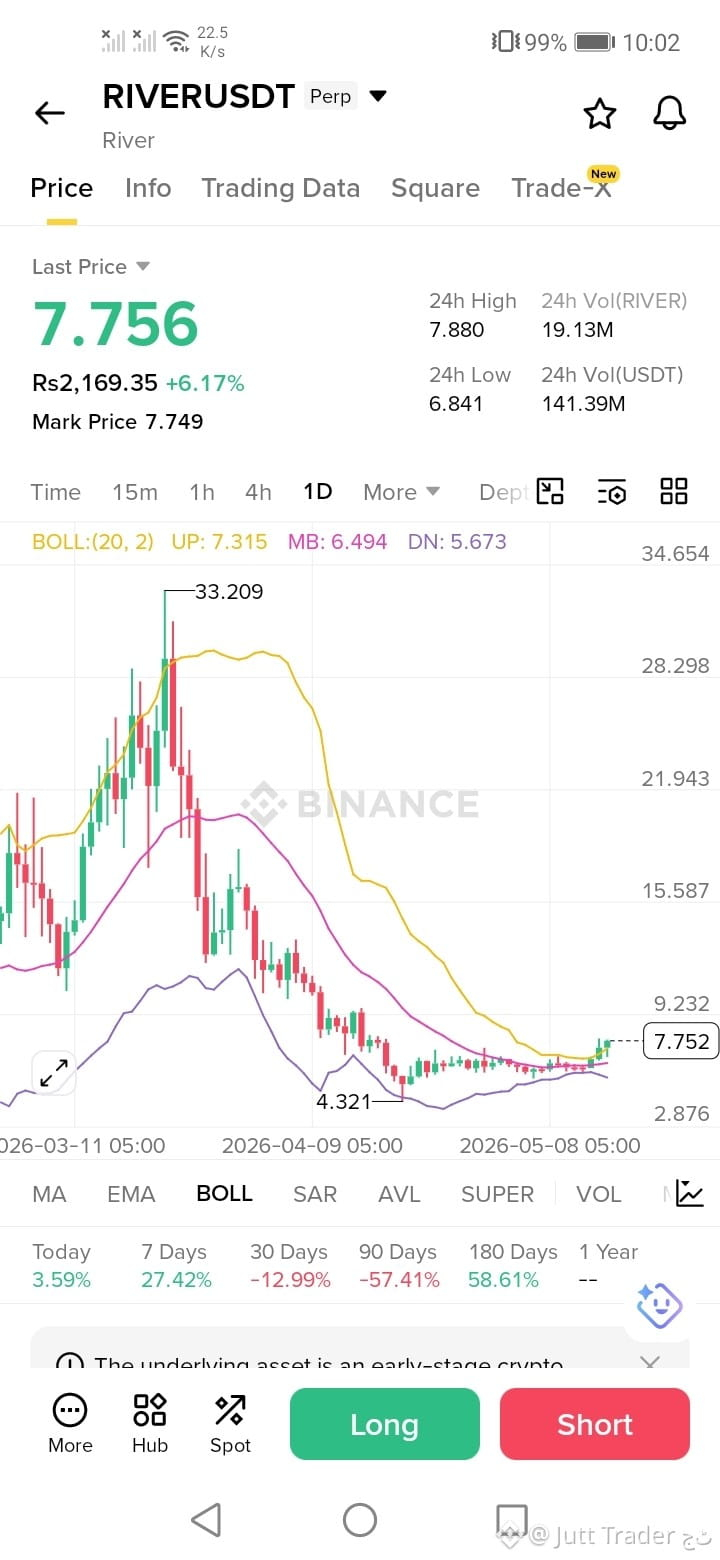Toggle the BOLL indicator
The image size is (720, 1560).
(224, 1194)
